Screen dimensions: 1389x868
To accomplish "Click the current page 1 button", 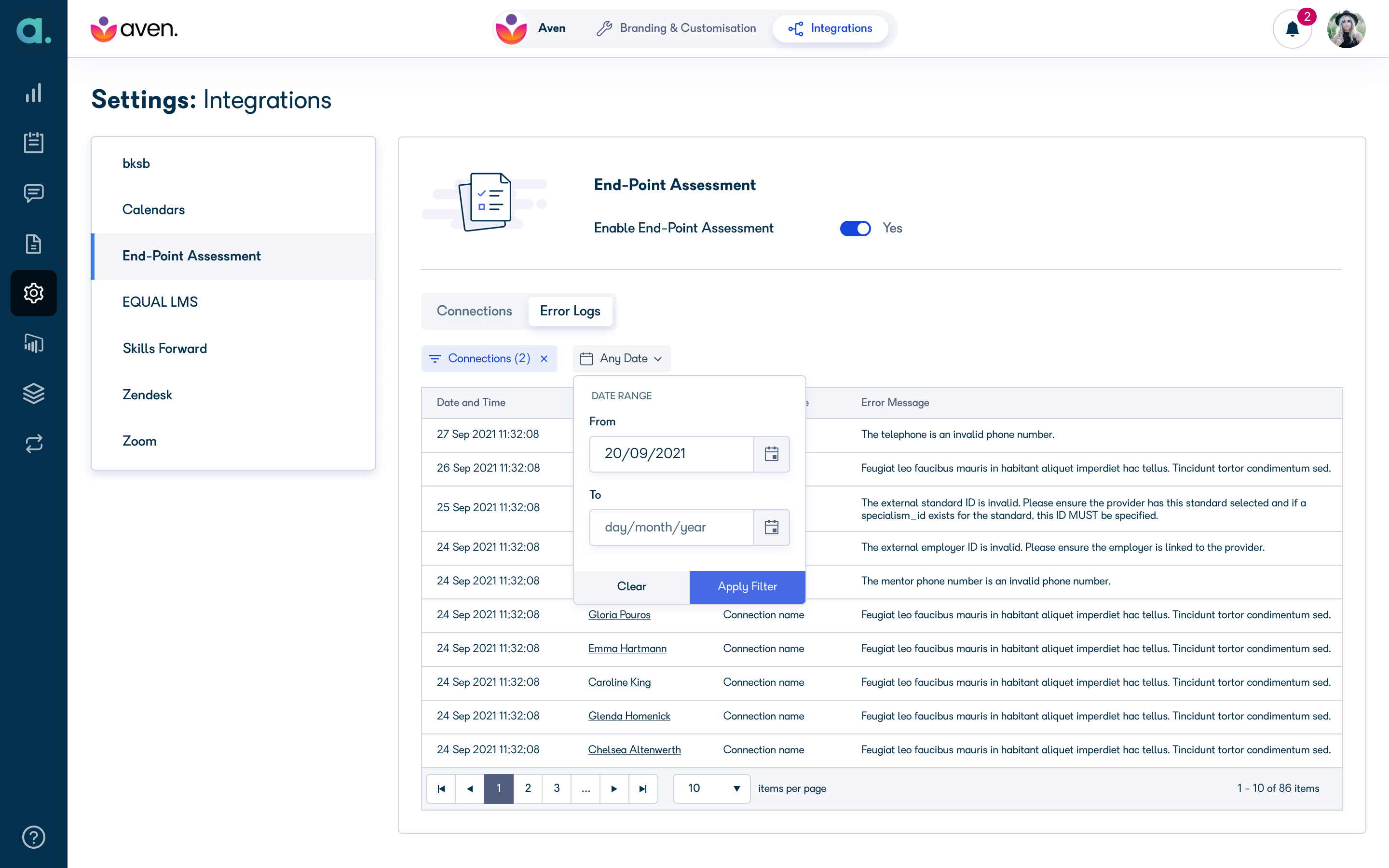I will click(x=498, y=788).
